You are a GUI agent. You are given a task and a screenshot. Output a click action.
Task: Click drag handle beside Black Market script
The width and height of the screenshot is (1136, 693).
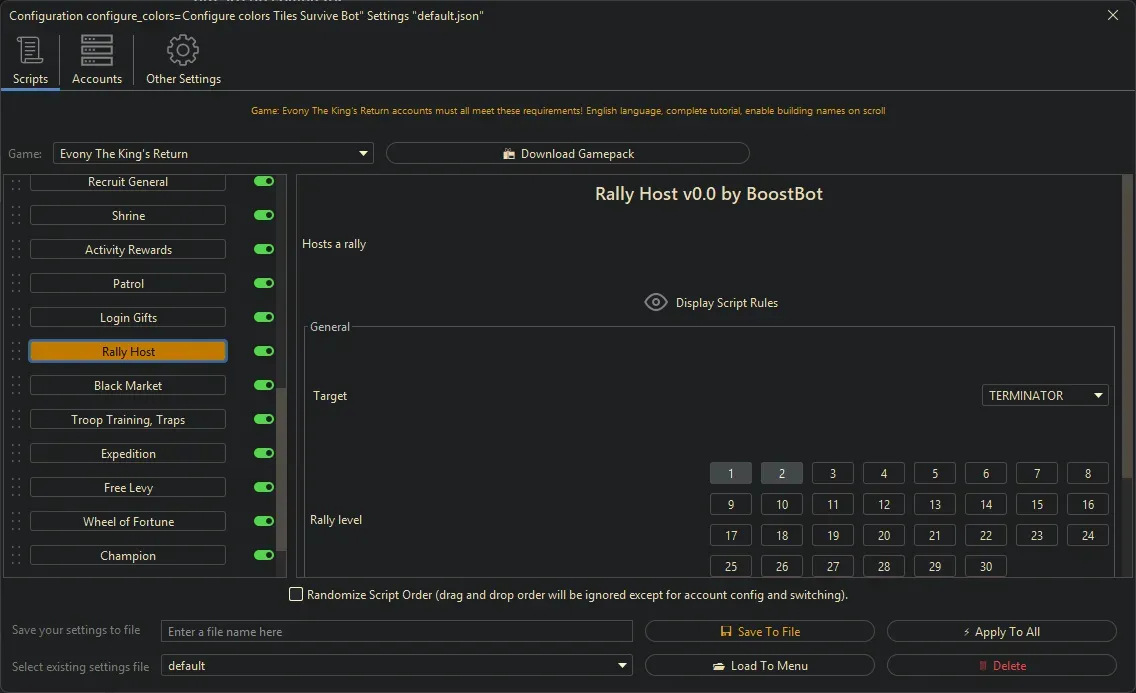coord(15,386)
